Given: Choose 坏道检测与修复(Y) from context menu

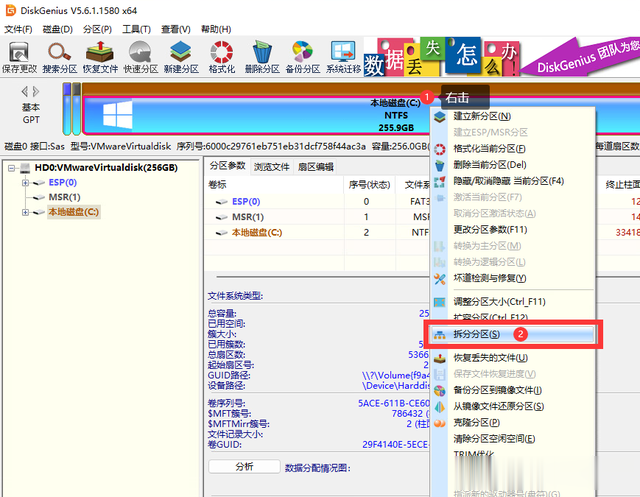Looking at the screenshot, I should [x=513, y=278].
